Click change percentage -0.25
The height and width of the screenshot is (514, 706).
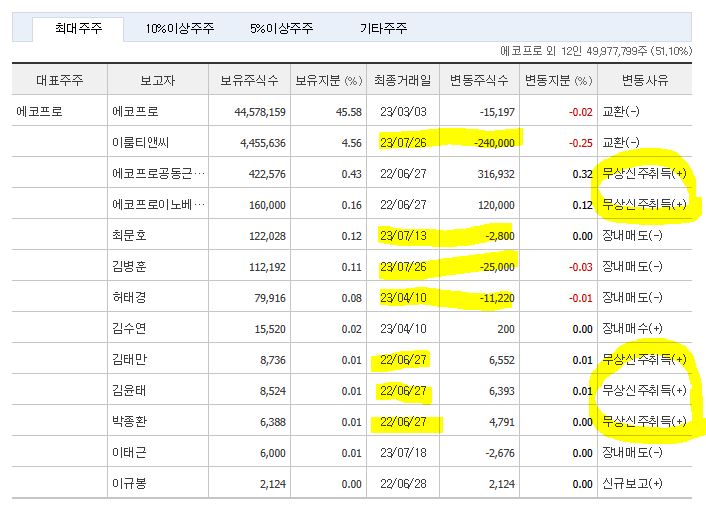(x=580, y=143)
